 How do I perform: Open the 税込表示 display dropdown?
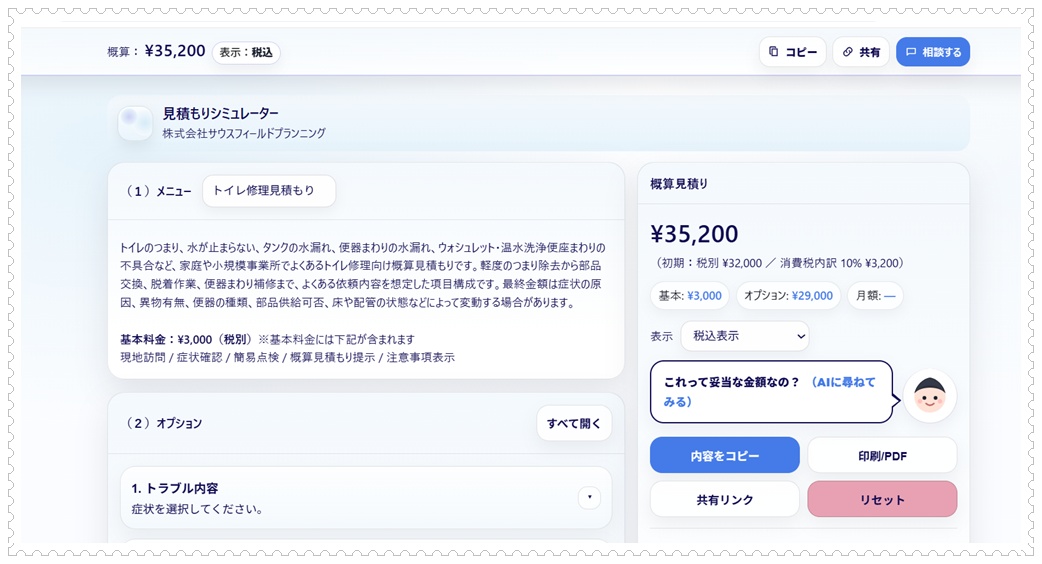coord(745,336)
